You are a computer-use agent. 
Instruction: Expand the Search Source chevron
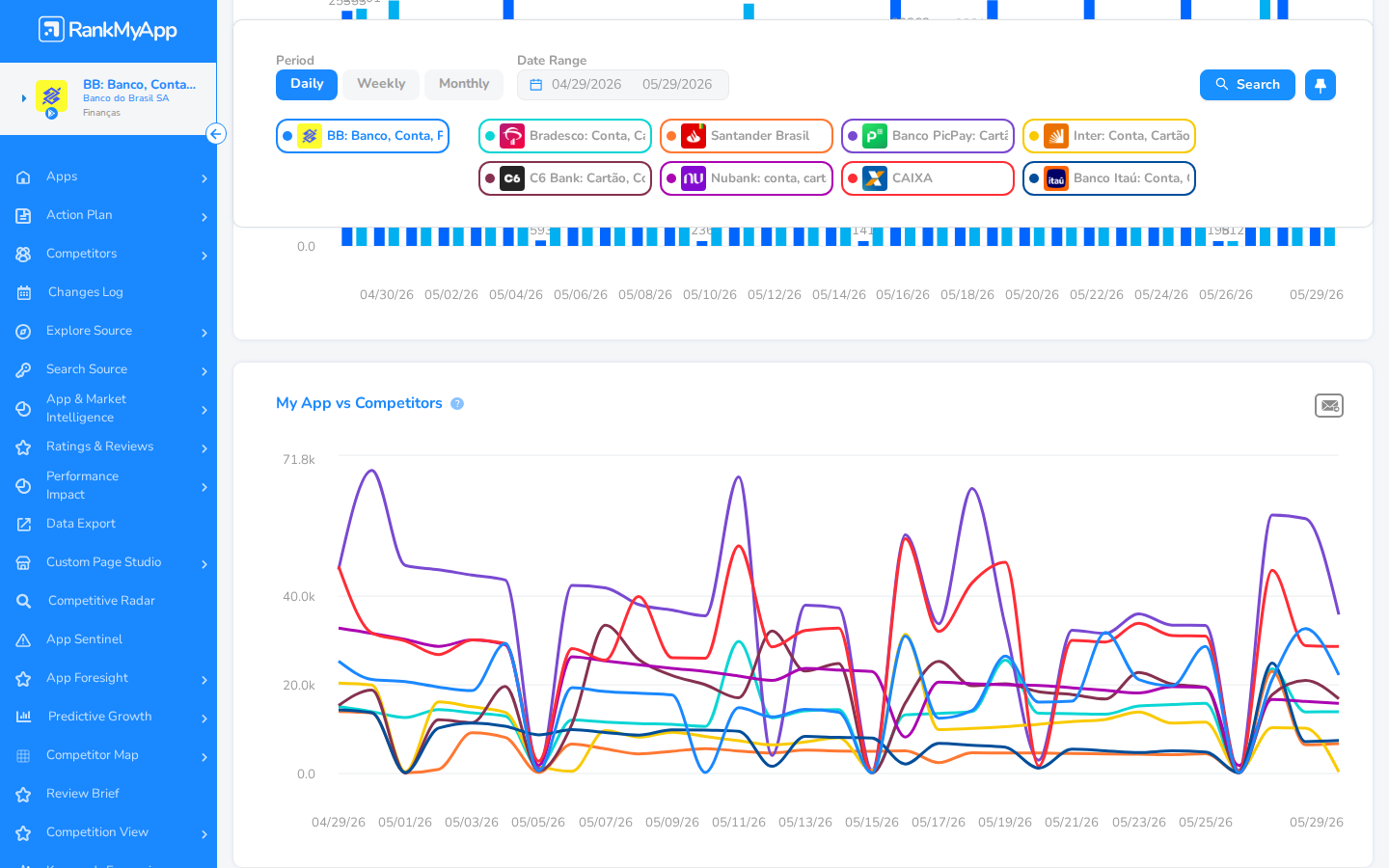pyautogui.click(x=204, y=371)
